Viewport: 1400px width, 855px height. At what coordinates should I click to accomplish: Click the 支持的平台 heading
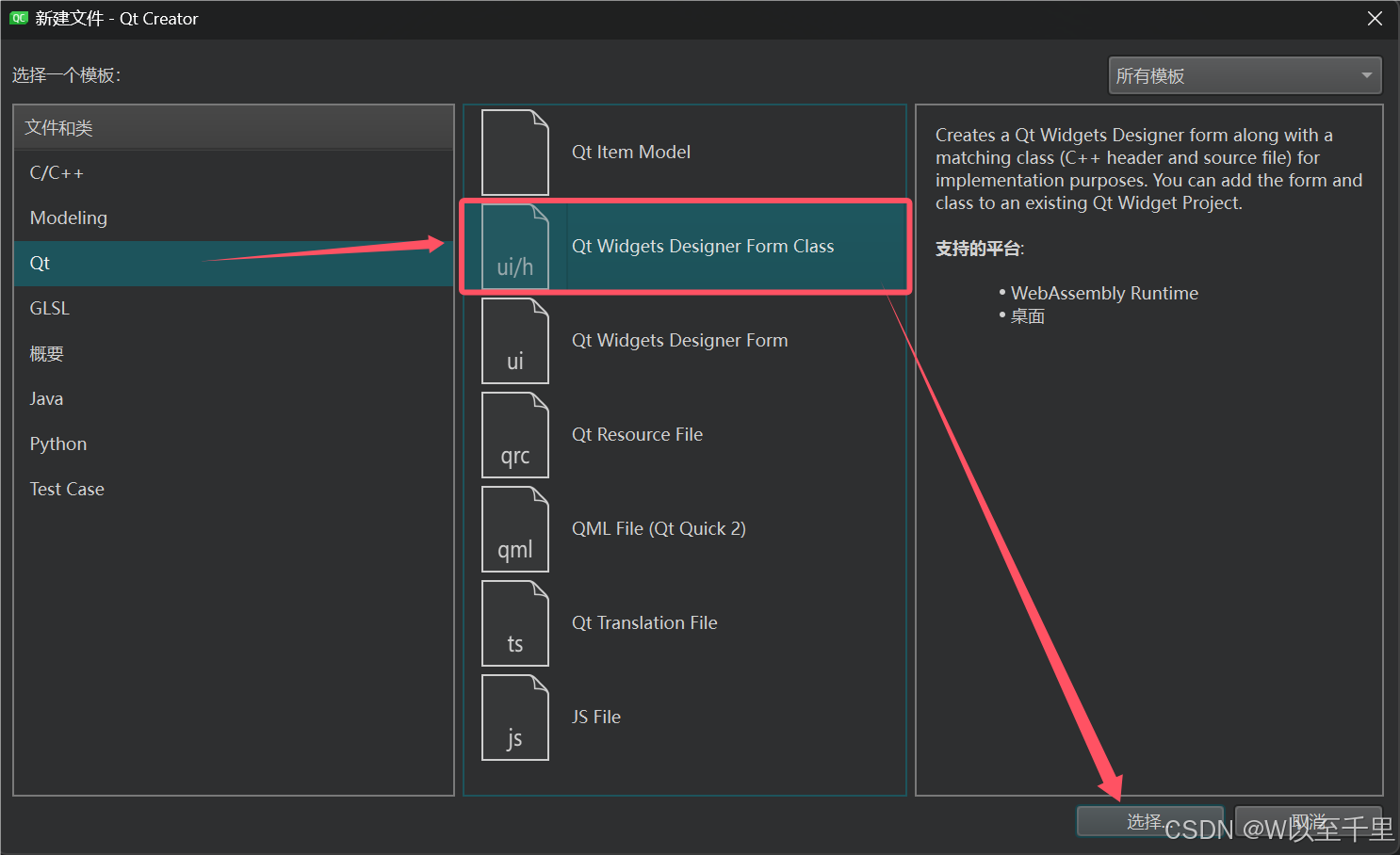(979, 249)
